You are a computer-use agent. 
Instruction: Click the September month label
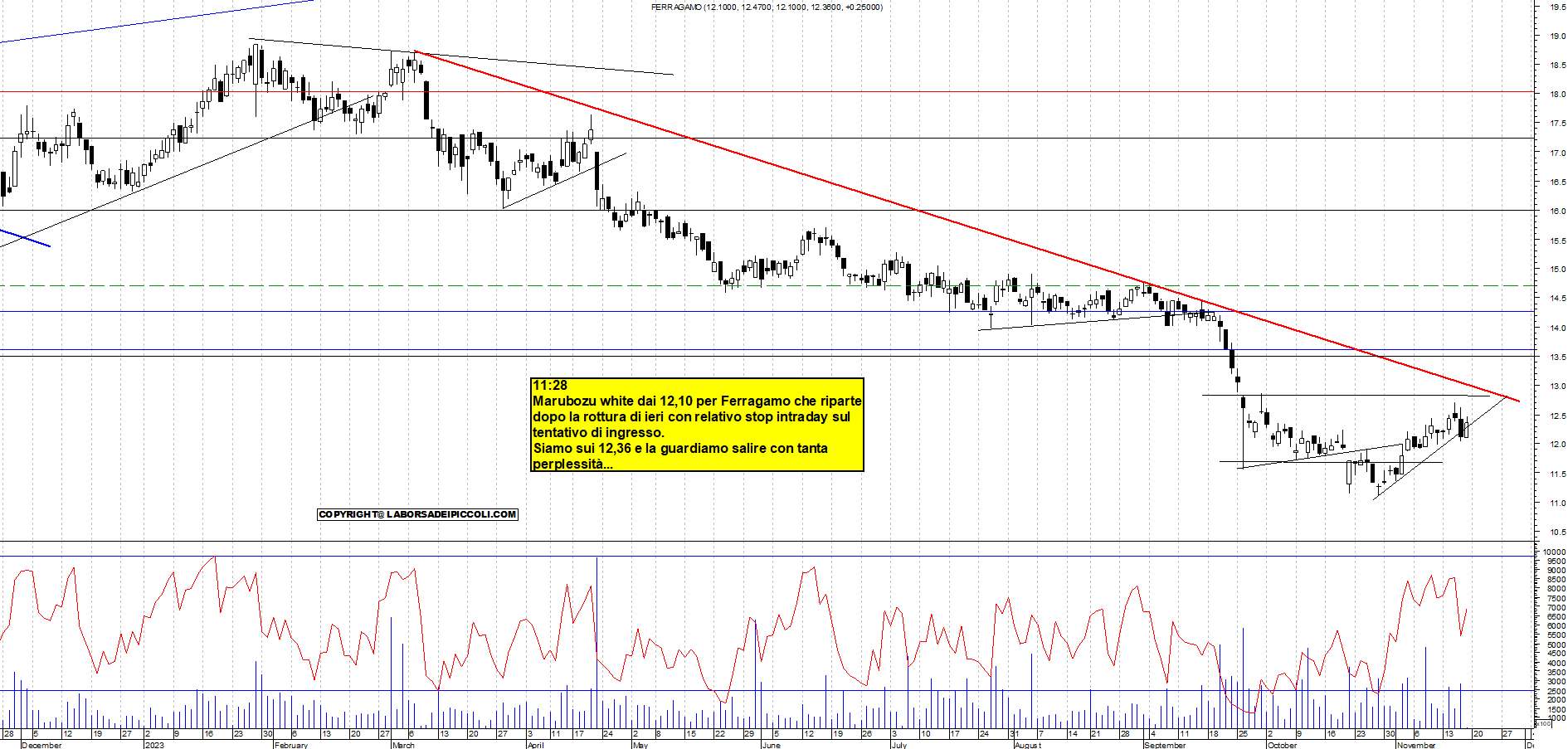click(1165, 745)
